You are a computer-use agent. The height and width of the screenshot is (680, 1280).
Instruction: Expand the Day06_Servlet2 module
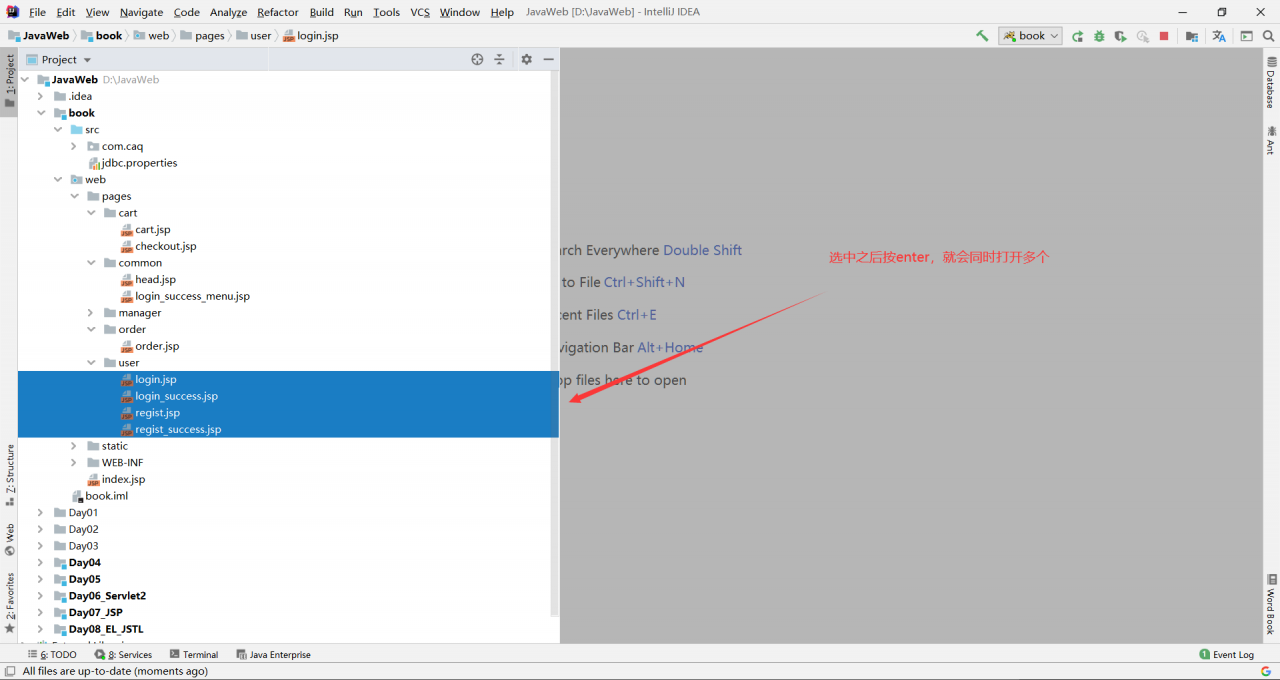[41, 596]
